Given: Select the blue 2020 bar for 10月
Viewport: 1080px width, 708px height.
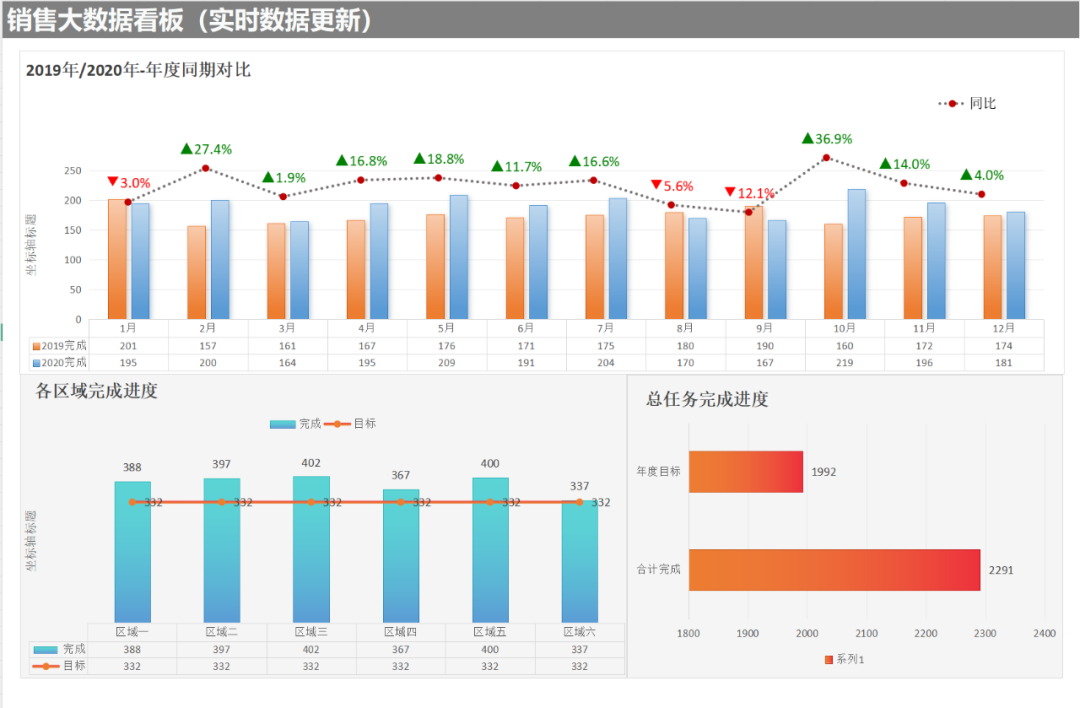Looking at the screenshot, I should [857, 255].
